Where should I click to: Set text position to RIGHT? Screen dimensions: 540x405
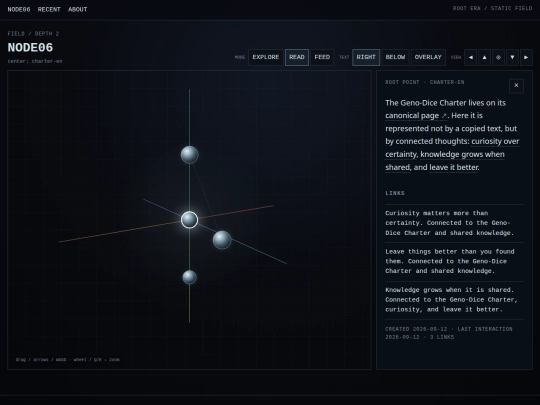click(x=366, y=58)
